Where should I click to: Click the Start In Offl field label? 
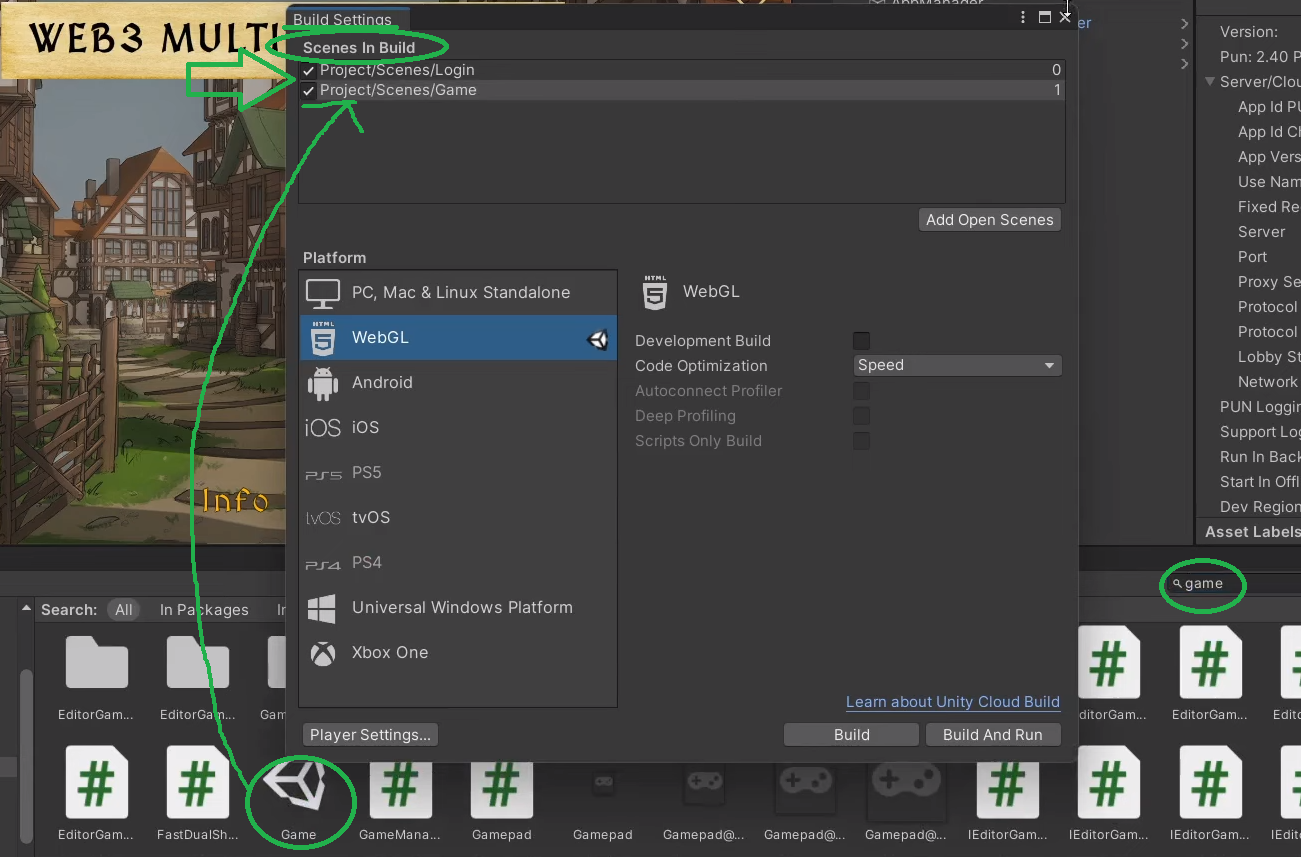[1260, 482]
